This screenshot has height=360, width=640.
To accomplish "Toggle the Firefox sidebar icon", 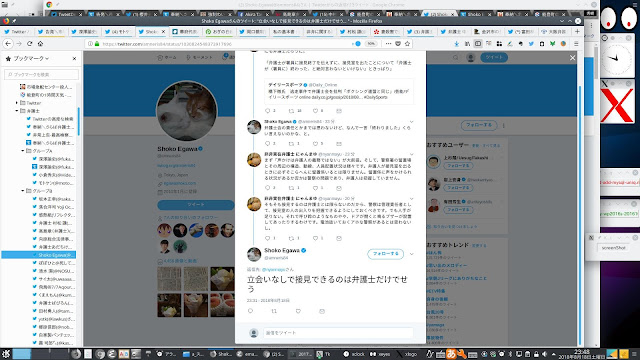I will pos(478,44).
